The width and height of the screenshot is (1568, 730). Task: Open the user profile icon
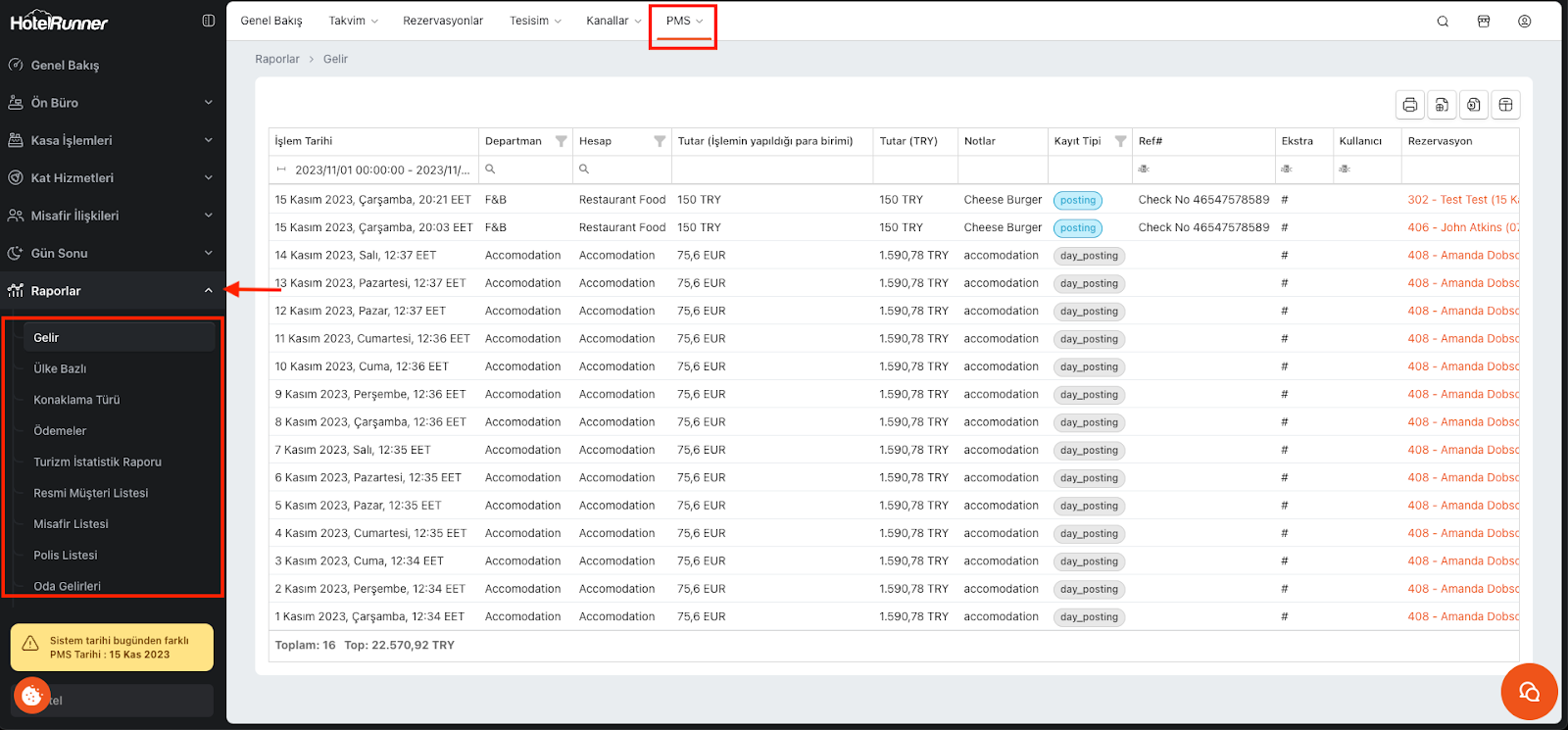(1524, 22)
